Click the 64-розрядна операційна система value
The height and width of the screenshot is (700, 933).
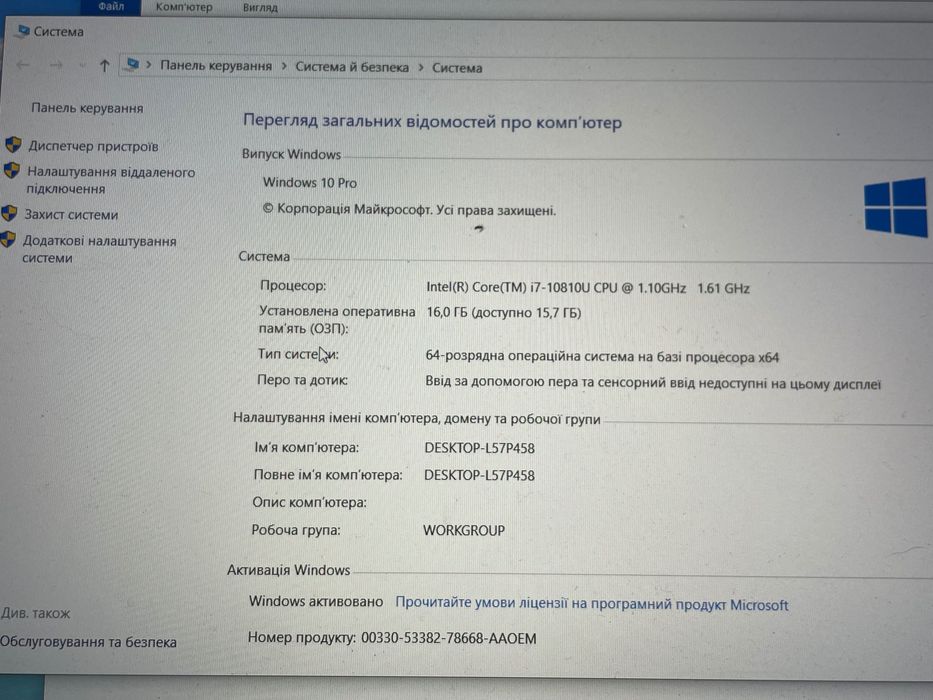[602, 357]
